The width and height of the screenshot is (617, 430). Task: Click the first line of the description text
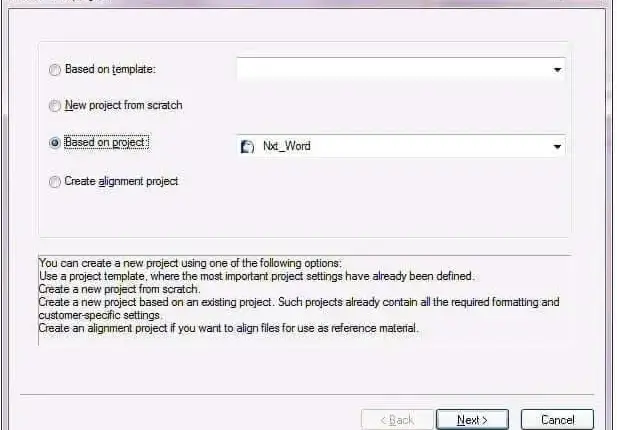(190, 263)
